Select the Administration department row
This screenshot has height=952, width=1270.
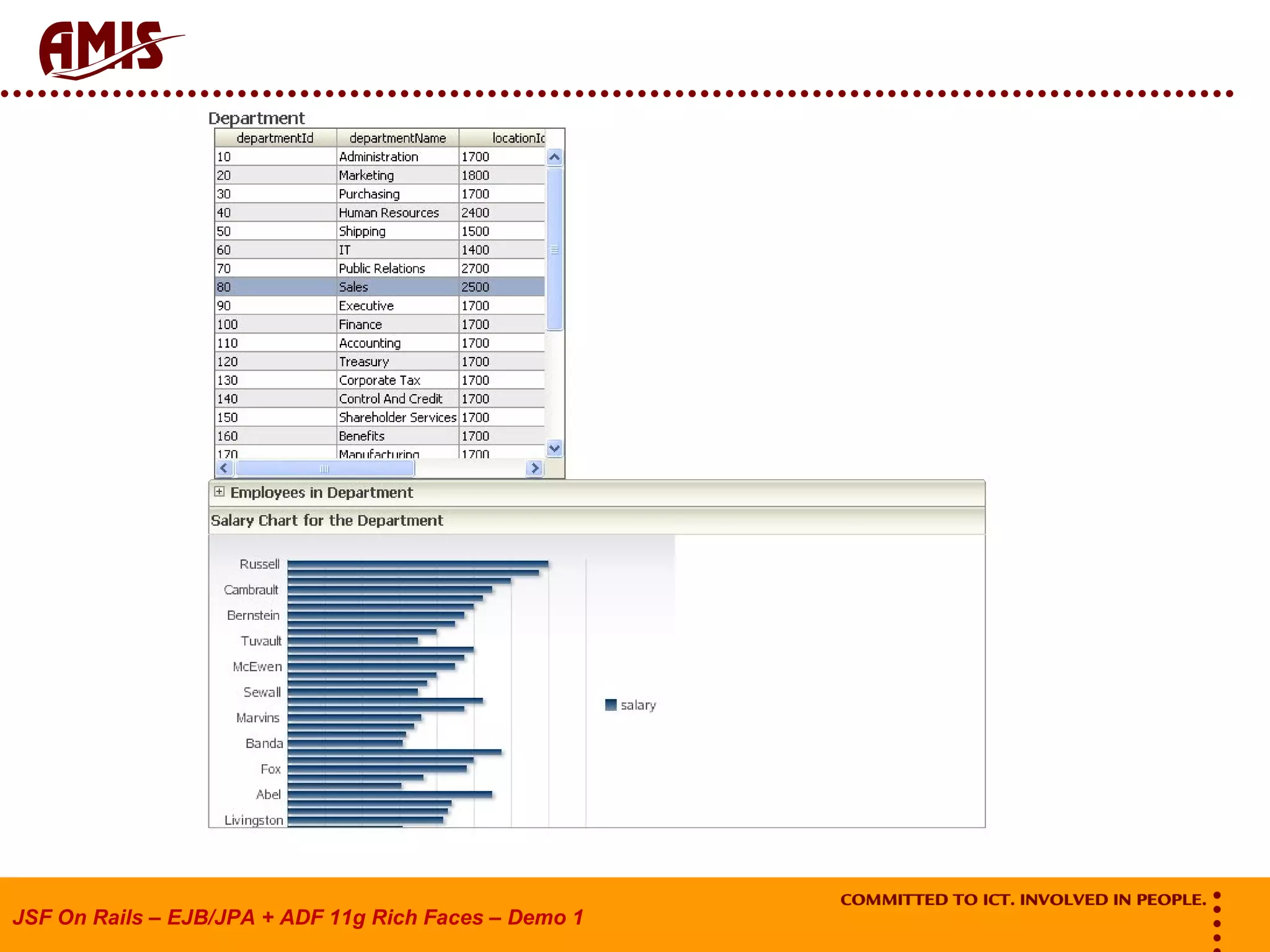(380, 157)
